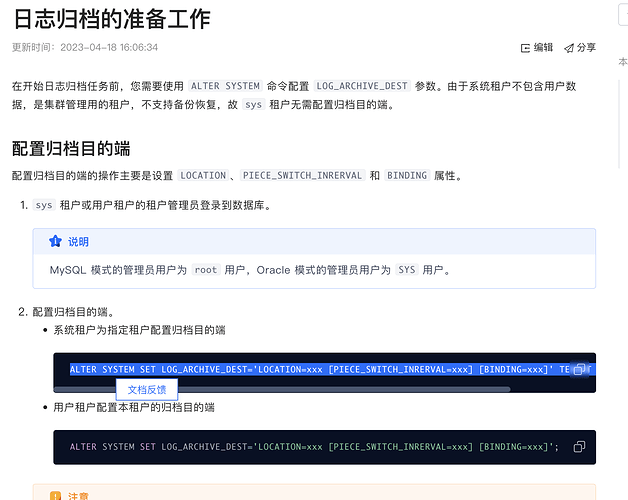Click the inline code BINDING

coord(407,175)
